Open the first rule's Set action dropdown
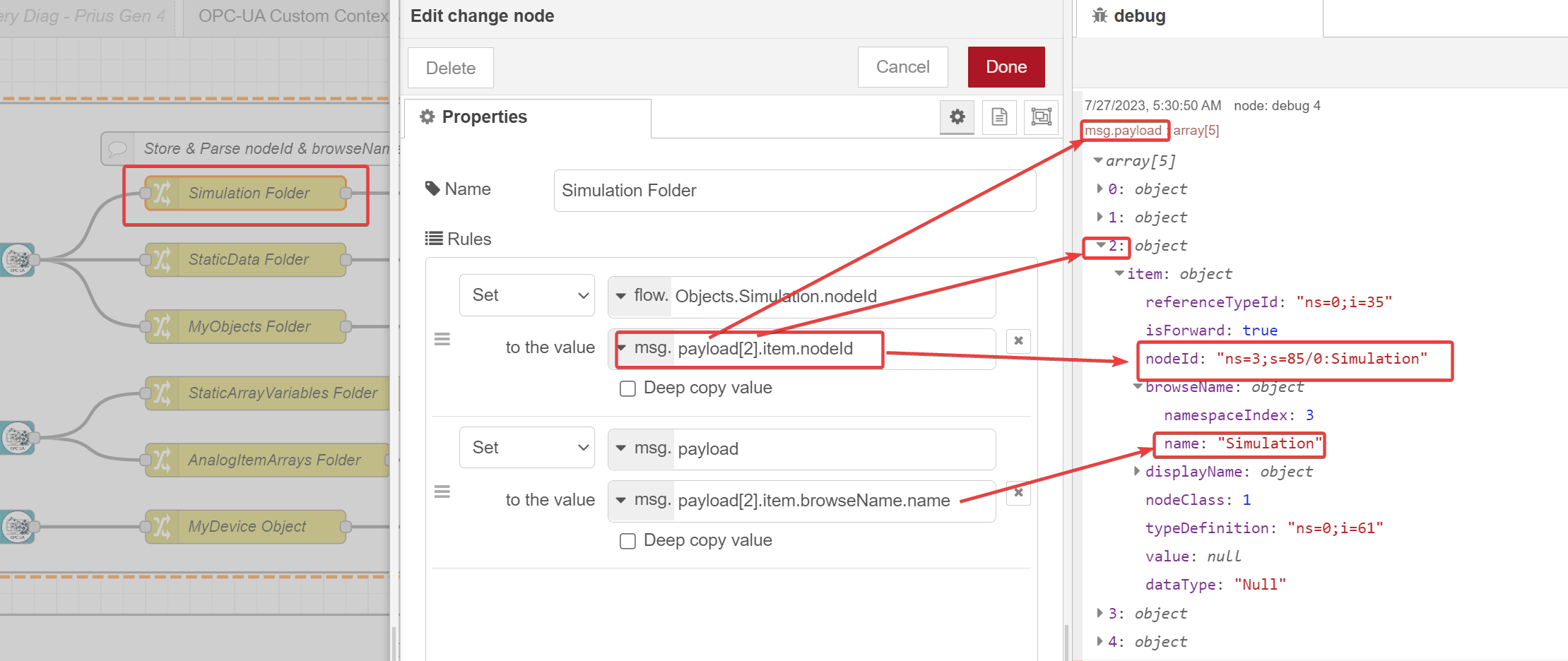Viewport: 1568px width, 661px height. (526, 295)
